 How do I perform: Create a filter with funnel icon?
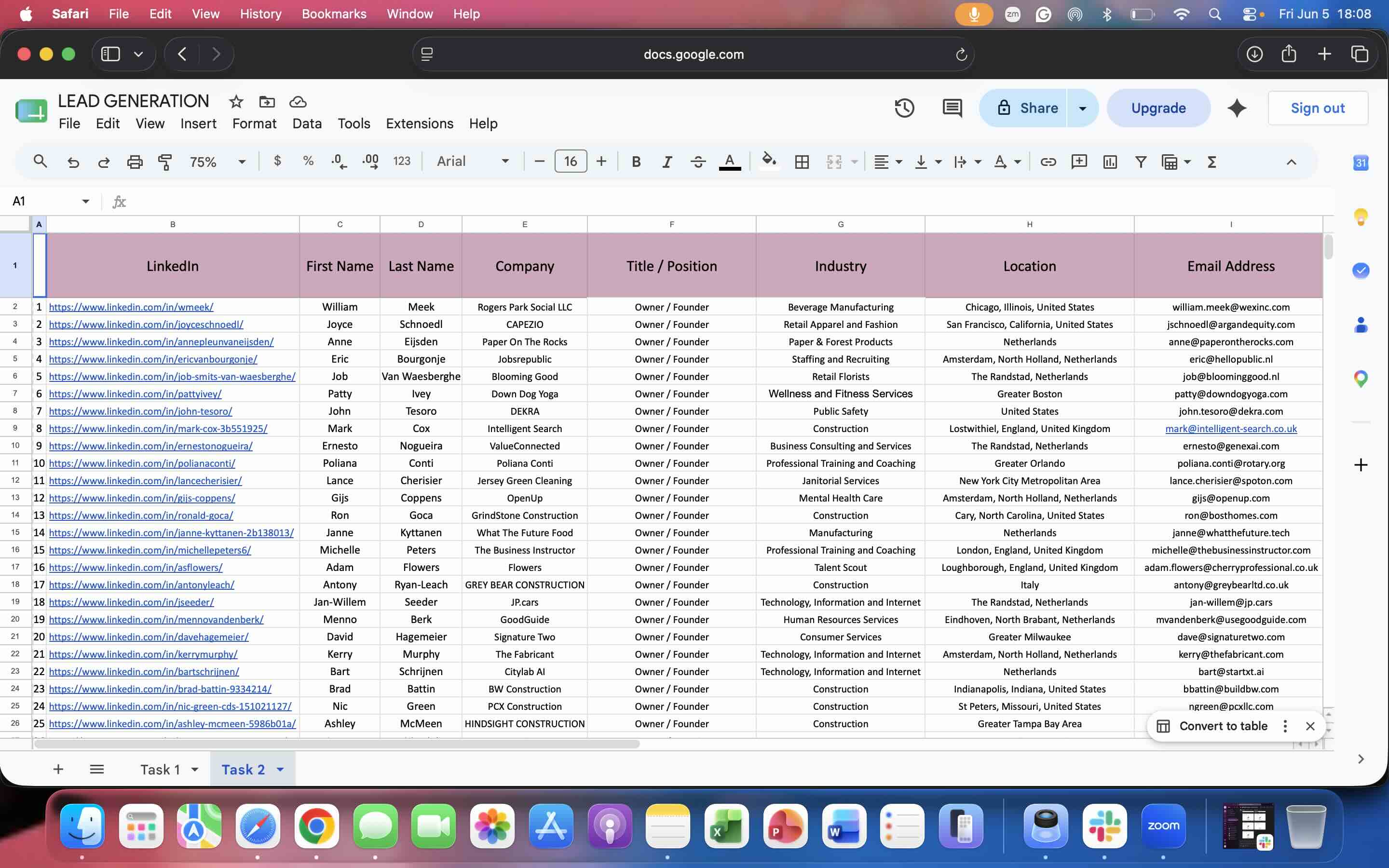pos(1141,162)
